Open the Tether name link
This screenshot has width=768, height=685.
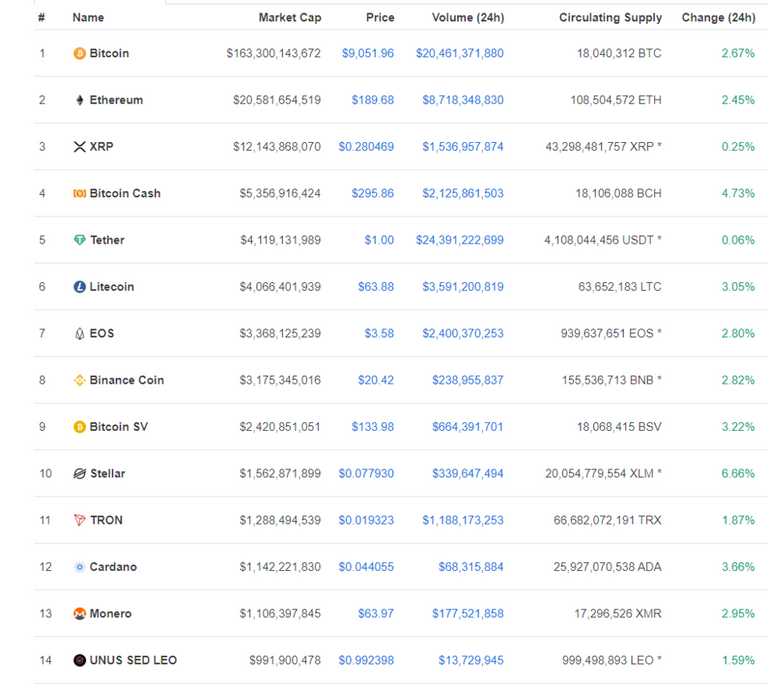[107, 240]
